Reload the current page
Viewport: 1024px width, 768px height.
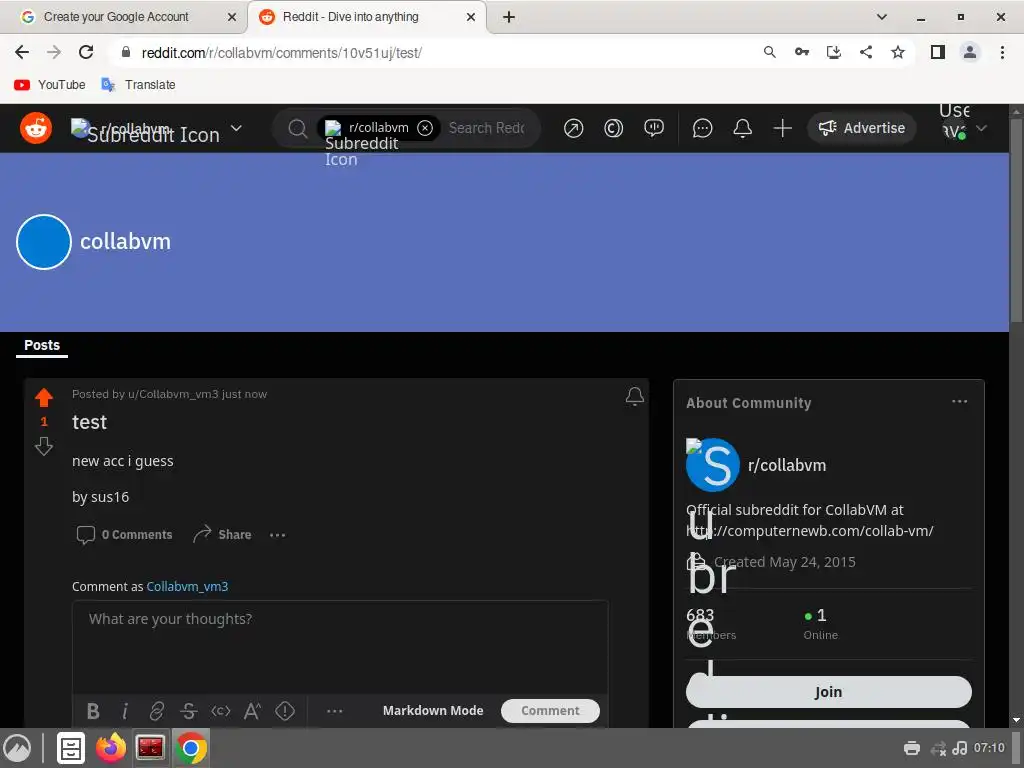pyautogui.click(x=86, y=52)
